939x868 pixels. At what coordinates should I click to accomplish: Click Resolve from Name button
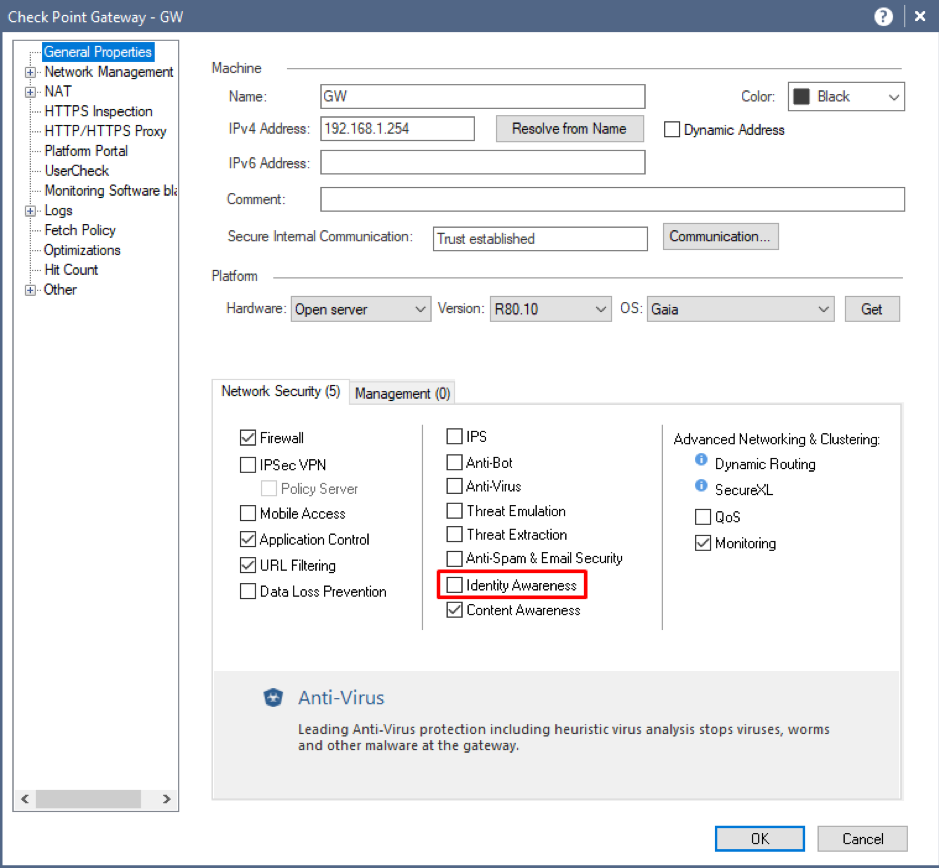[570, 129]
